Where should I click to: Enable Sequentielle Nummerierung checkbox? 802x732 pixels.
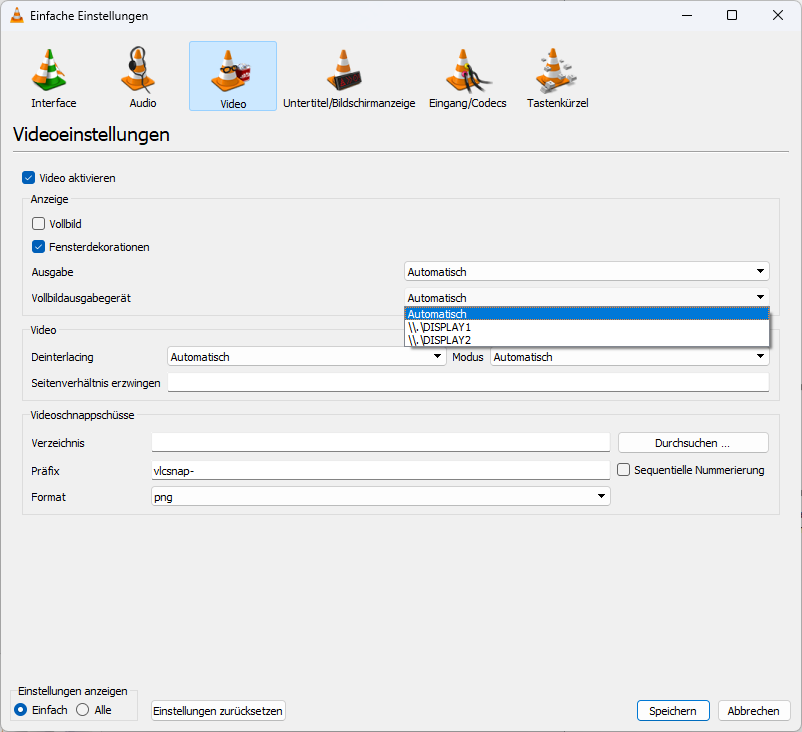point(623,470)
